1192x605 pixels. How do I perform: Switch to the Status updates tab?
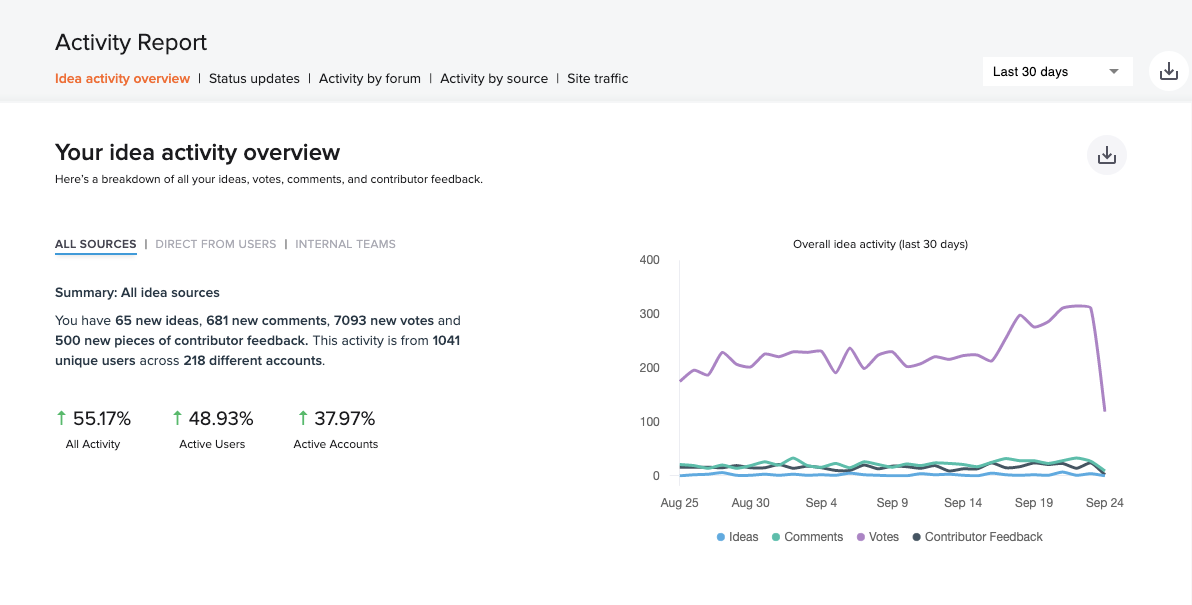254,79
